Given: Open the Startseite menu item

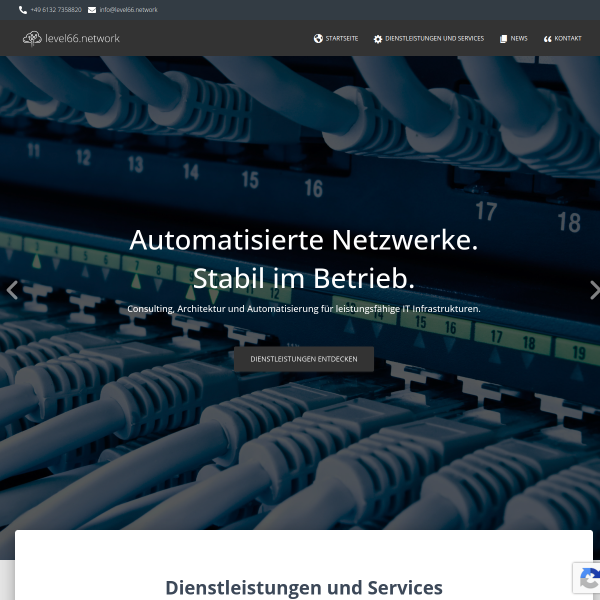Looking at the screenshot, I should pos(342,39).
